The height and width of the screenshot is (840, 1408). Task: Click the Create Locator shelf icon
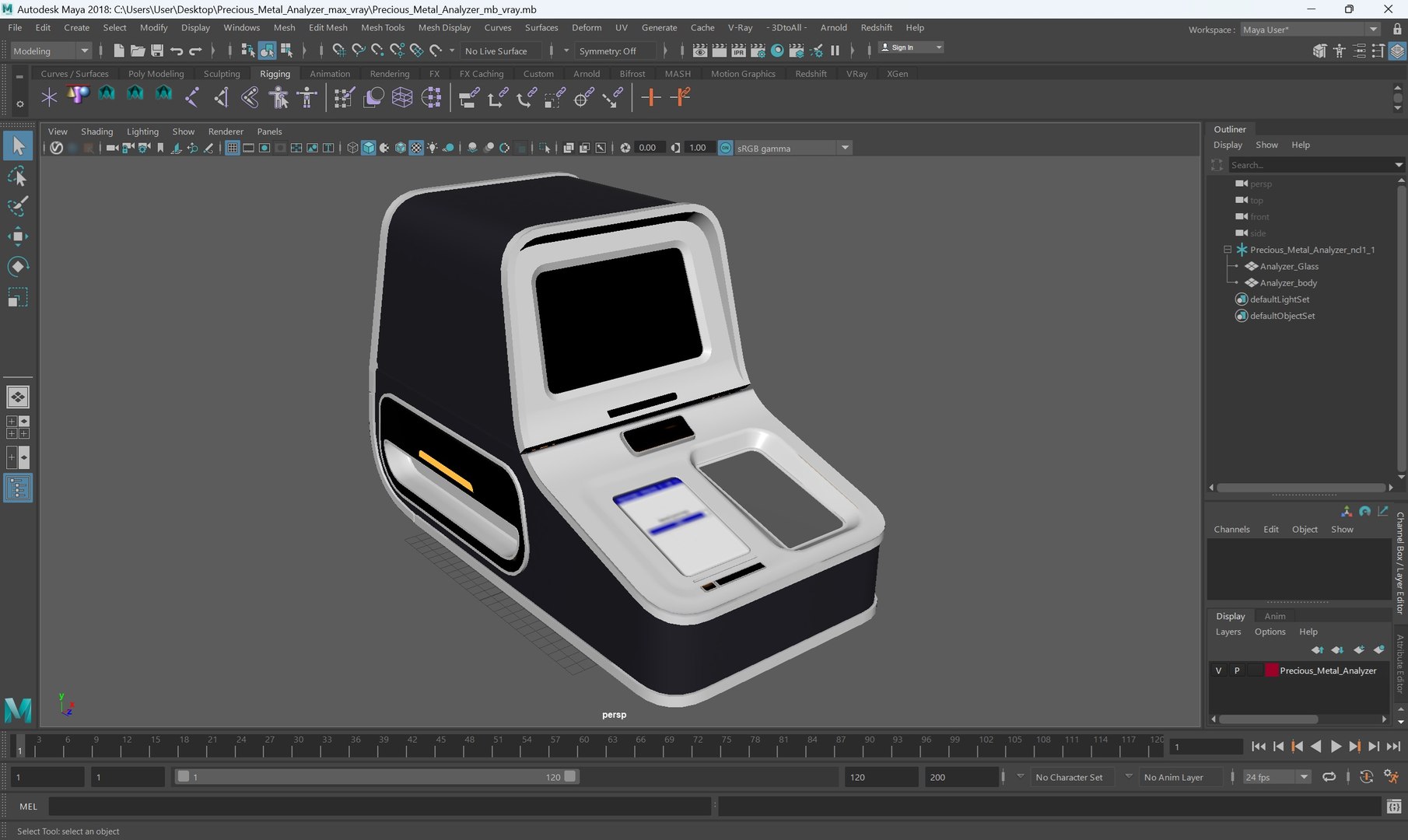tap(50, 97)
